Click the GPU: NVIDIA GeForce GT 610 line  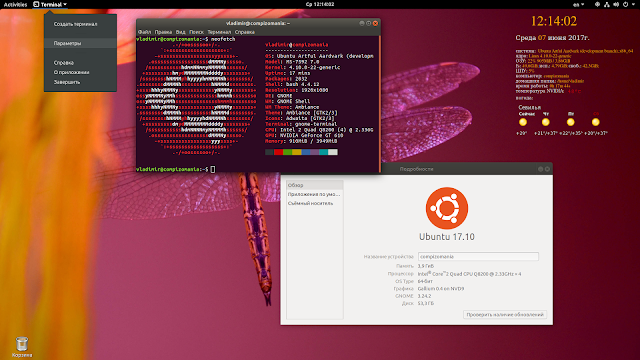coord(304,135)
